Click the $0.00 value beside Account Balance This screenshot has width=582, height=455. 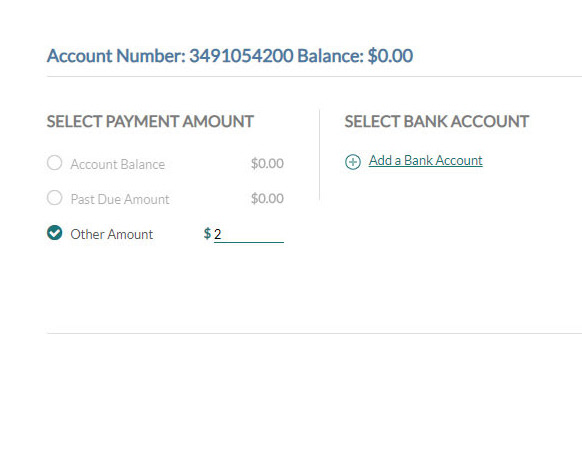(267, 163)
